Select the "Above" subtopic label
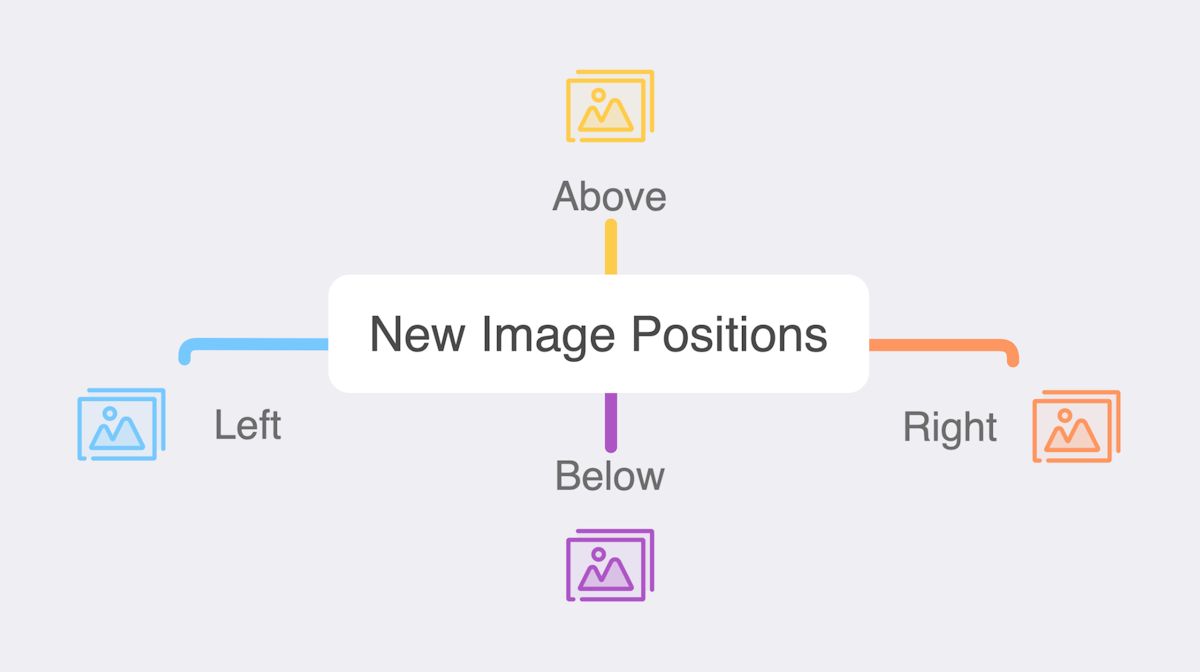 pos(609,196)
